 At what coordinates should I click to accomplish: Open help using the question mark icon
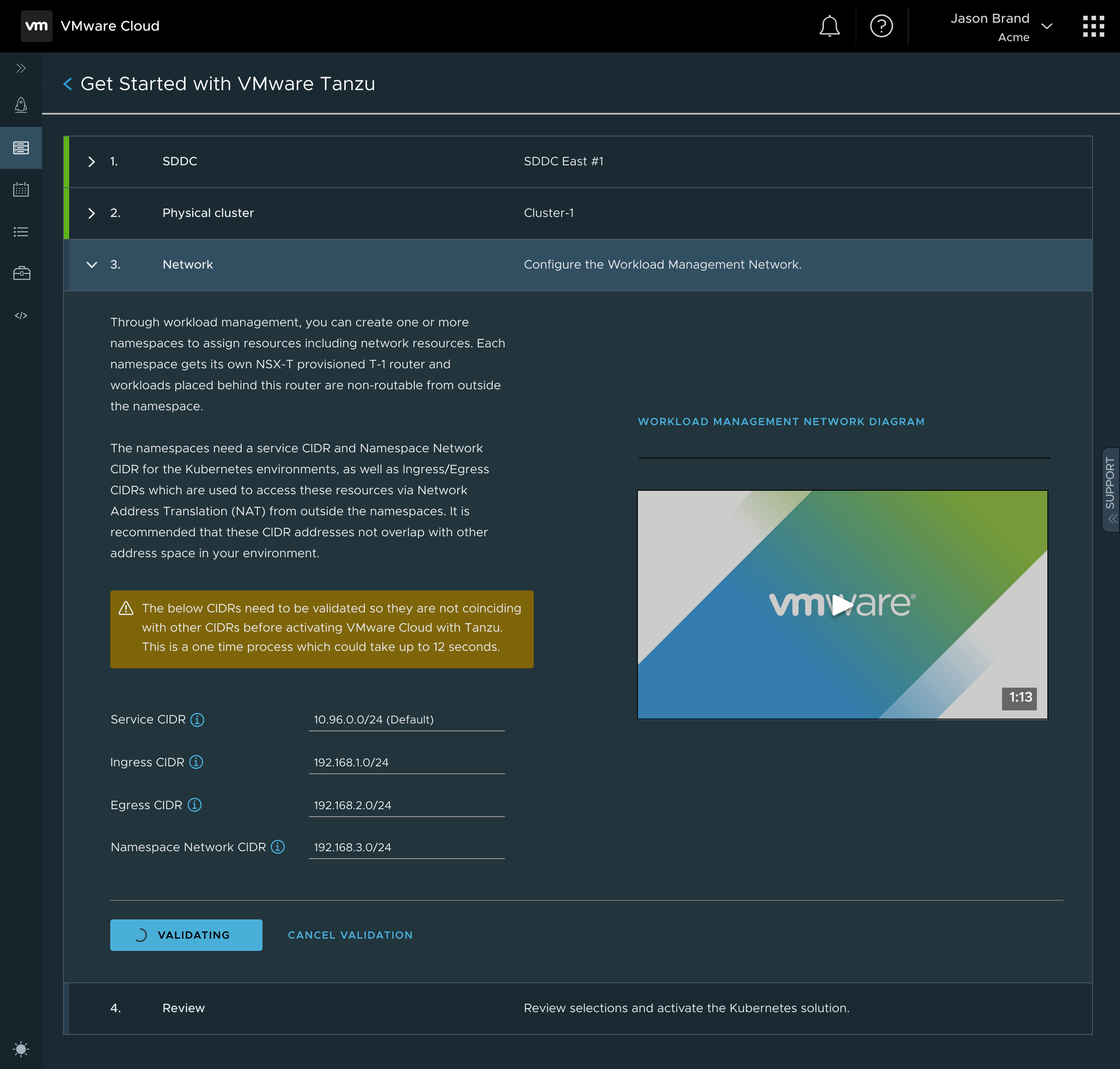[x=881, y=26]
